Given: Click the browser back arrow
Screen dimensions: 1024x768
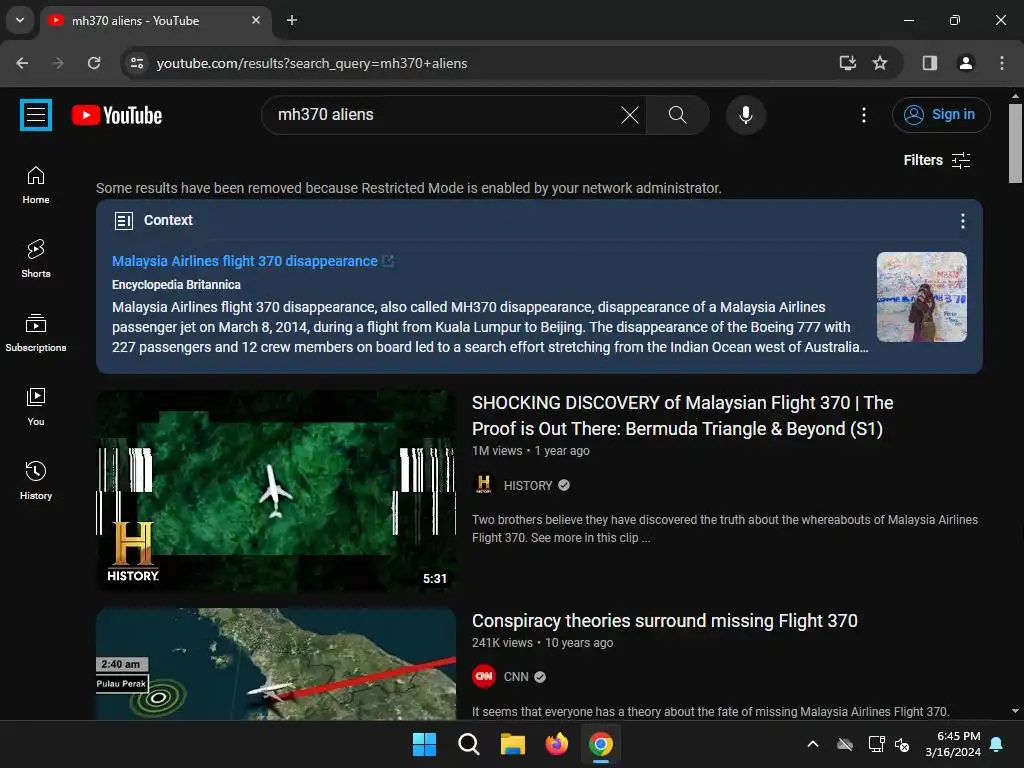Looking at the screenshot, I should point(22,63).
